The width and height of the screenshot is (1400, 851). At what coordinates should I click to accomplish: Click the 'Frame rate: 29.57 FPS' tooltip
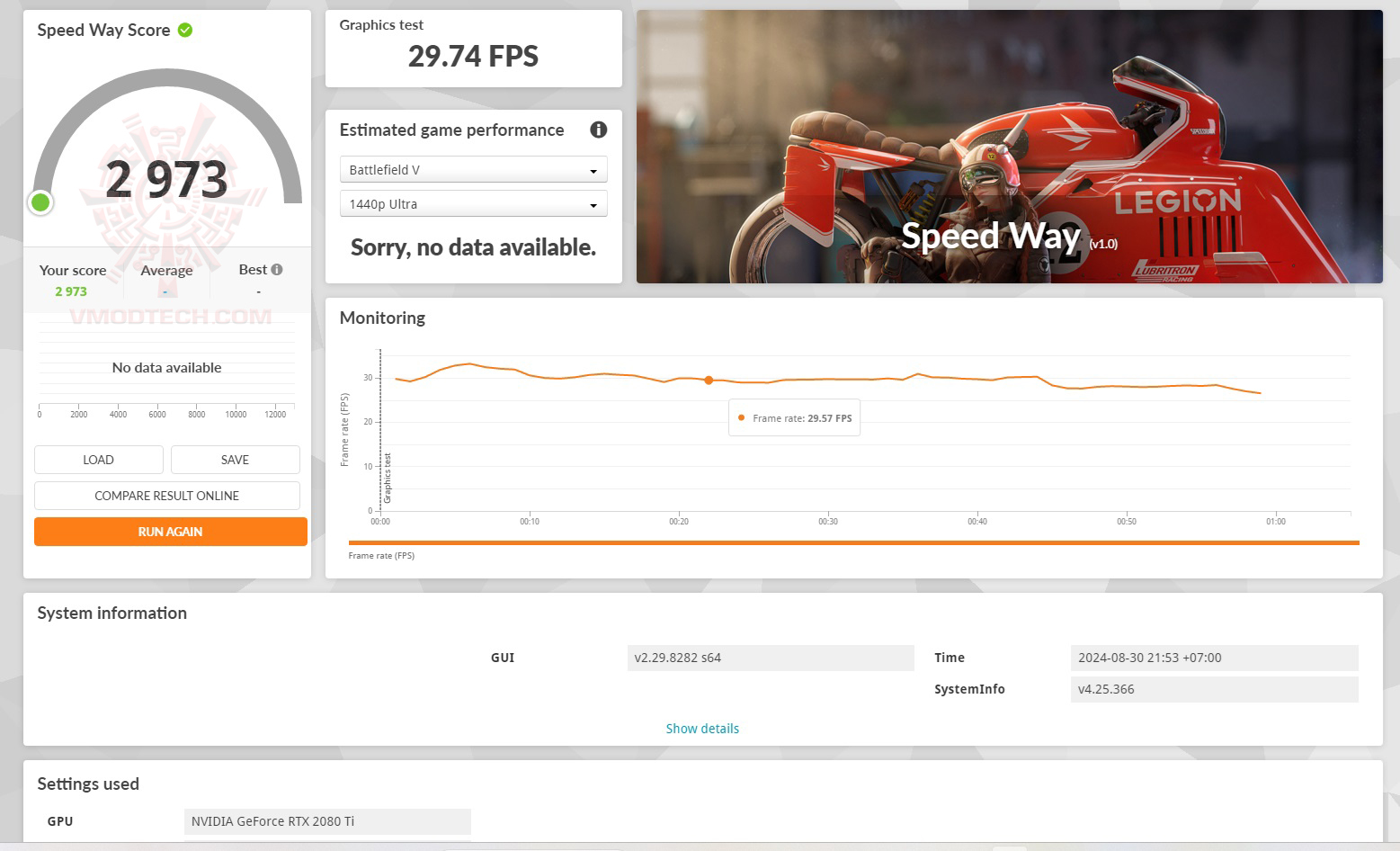tap(794, 418)
